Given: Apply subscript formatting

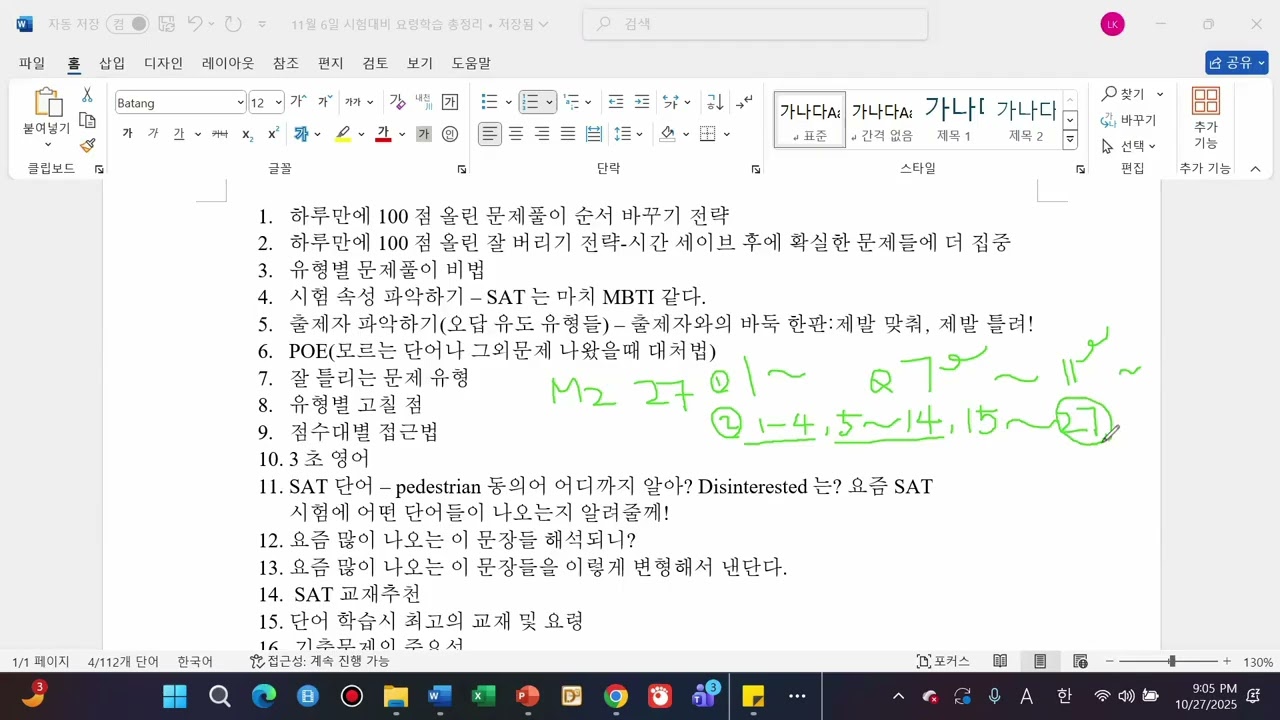Looking at the screenshot, I should [x=248, y=134].
